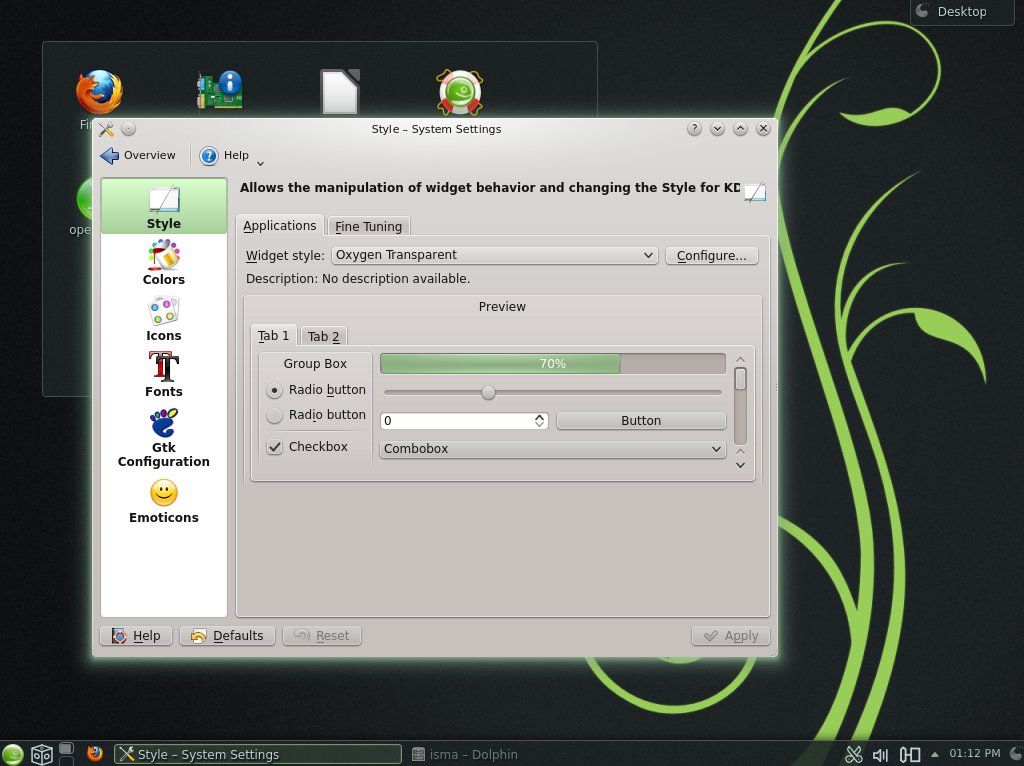Click the virtual desktop pager

(x=67, y=754)
